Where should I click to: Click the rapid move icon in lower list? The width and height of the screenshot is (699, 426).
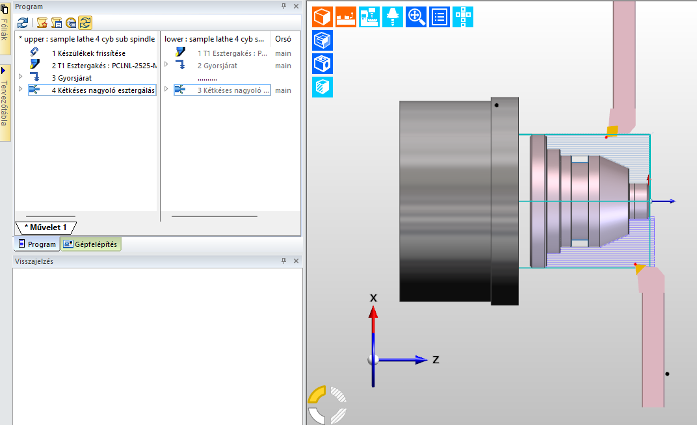pyautogui.click(x=181, y=65)
